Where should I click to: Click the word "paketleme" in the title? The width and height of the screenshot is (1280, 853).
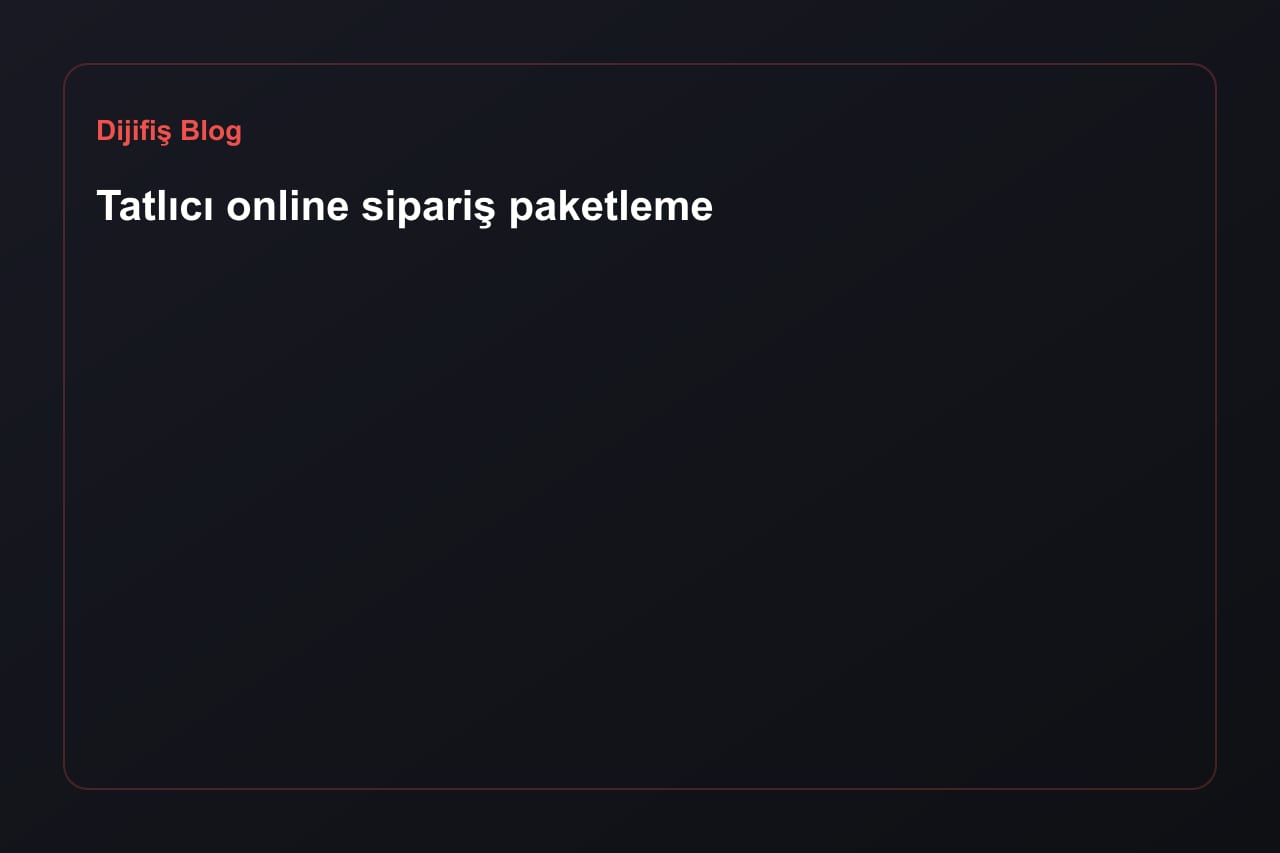pyautogui.click(x=611, y=208)
